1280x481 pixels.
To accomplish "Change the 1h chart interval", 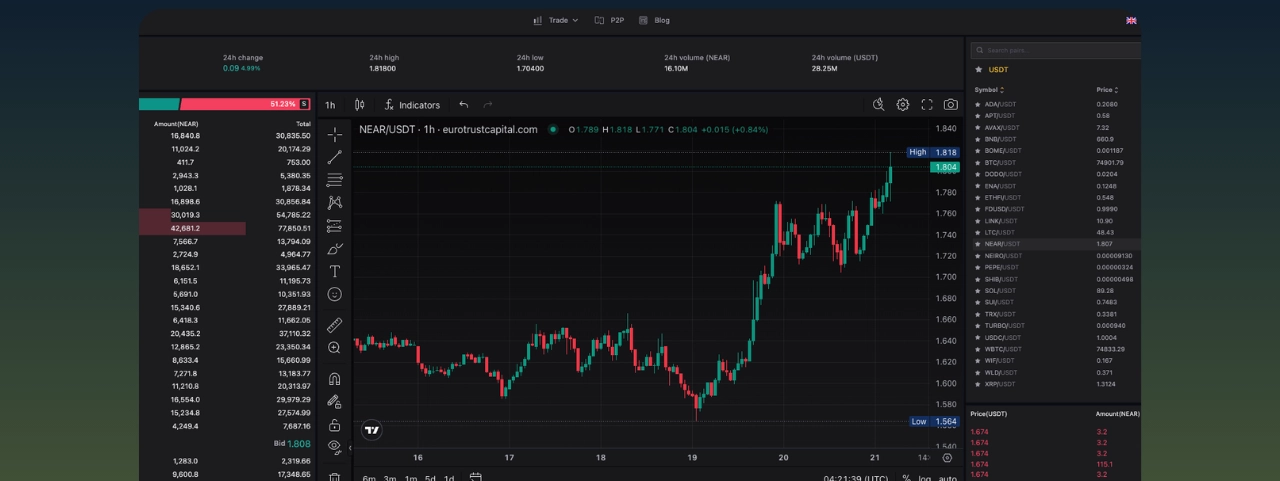I will 330,105.
